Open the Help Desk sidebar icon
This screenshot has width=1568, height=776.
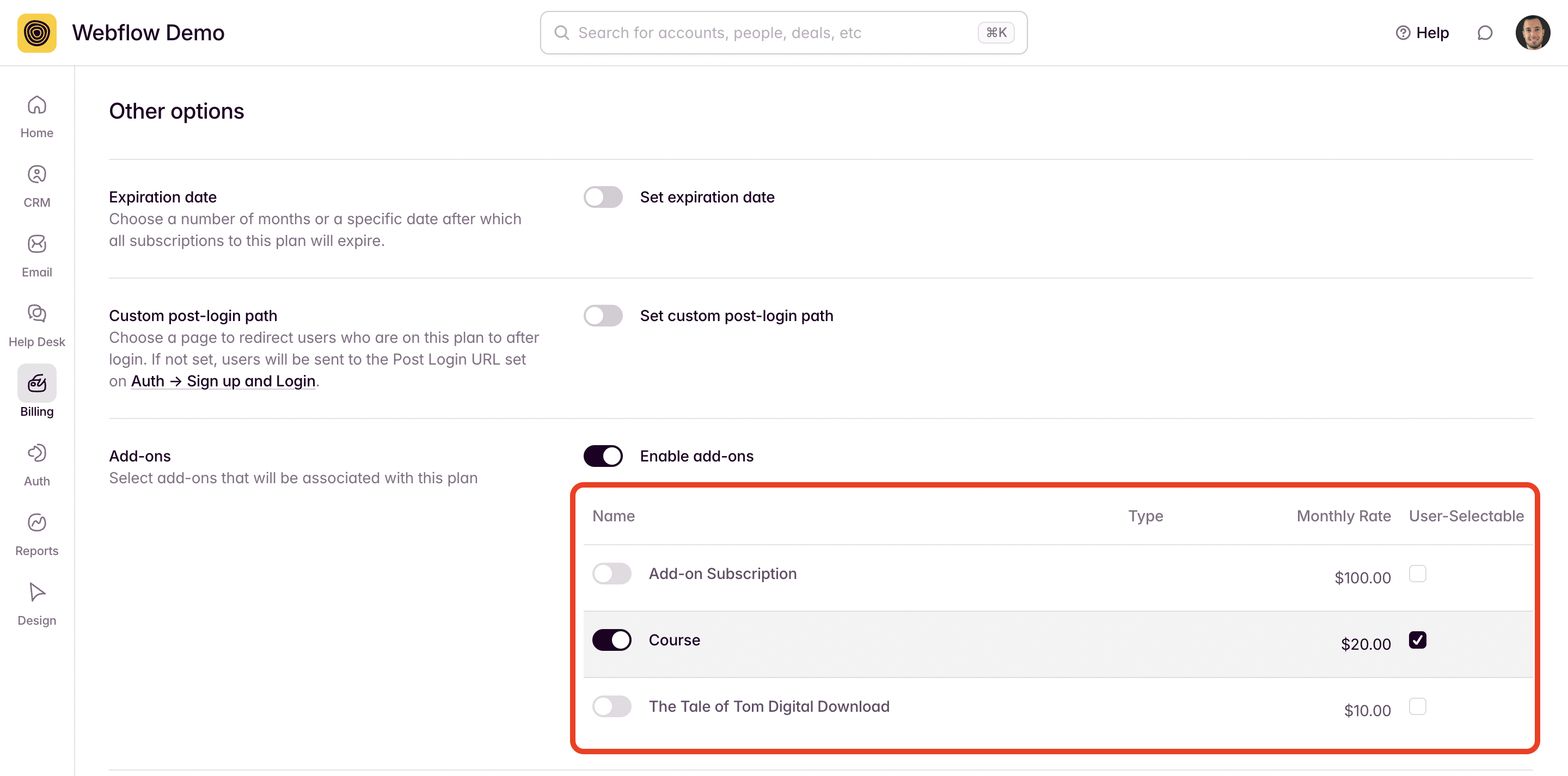tap(36, 313)
